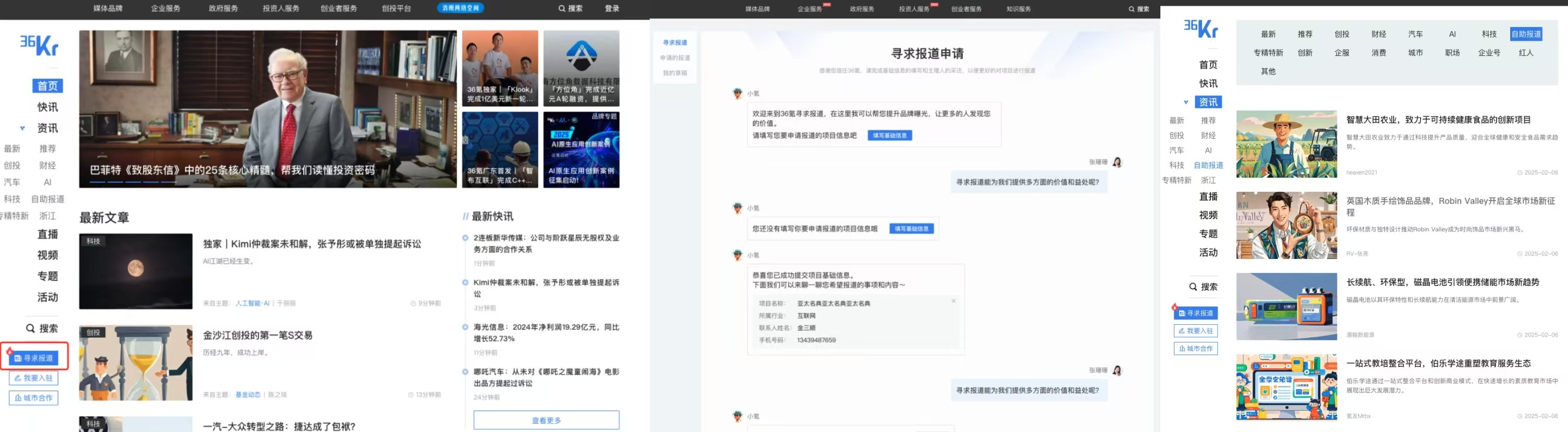Close the submitted project info card
The image size is (1568, 432).
tap(953, 301)
